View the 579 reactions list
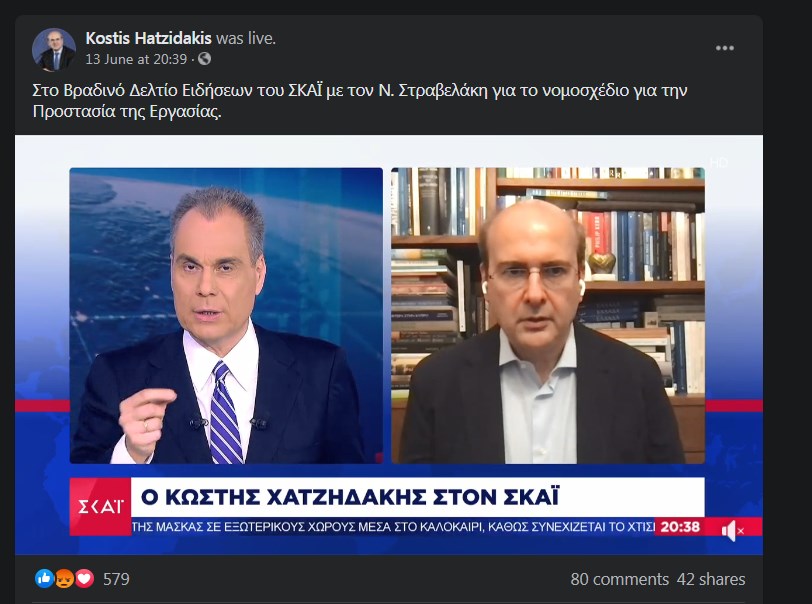The height and width of the screenshot is (604, 812). [x=116, y=579]
